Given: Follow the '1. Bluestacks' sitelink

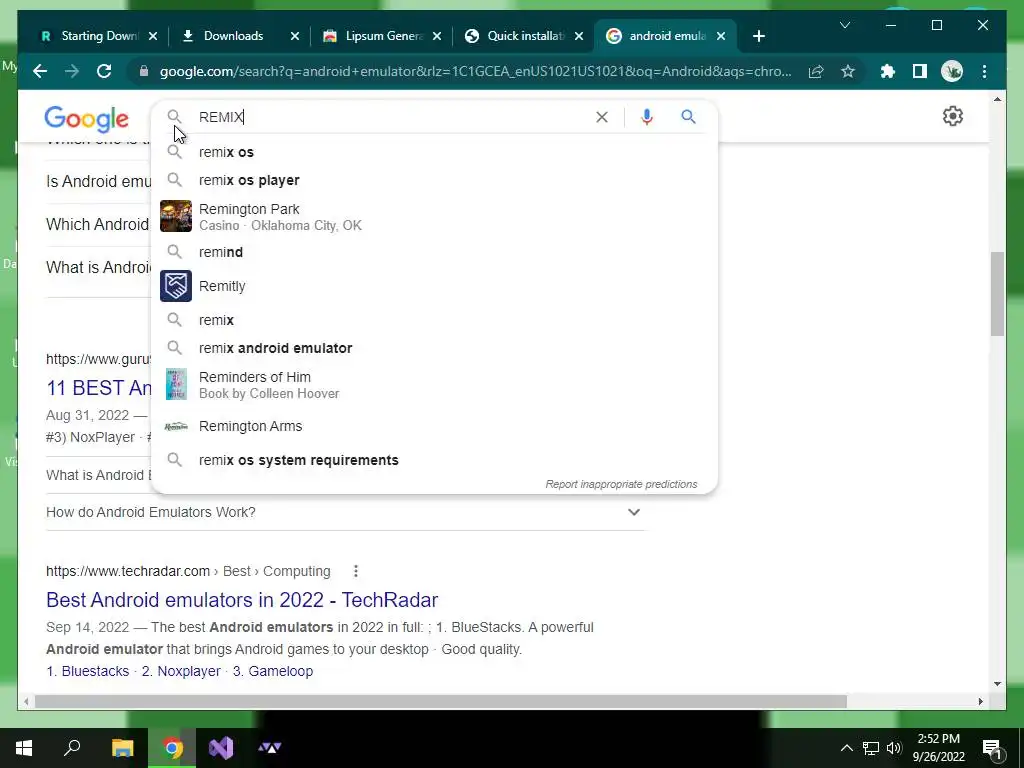Looking at the screenshot, I should coord(88,671).
